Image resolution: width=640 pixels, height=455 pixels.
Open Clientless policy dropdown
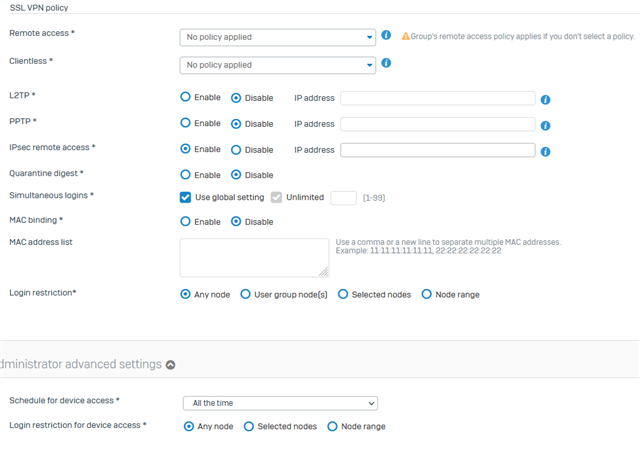pyautogui.click(x=278, y=65)
